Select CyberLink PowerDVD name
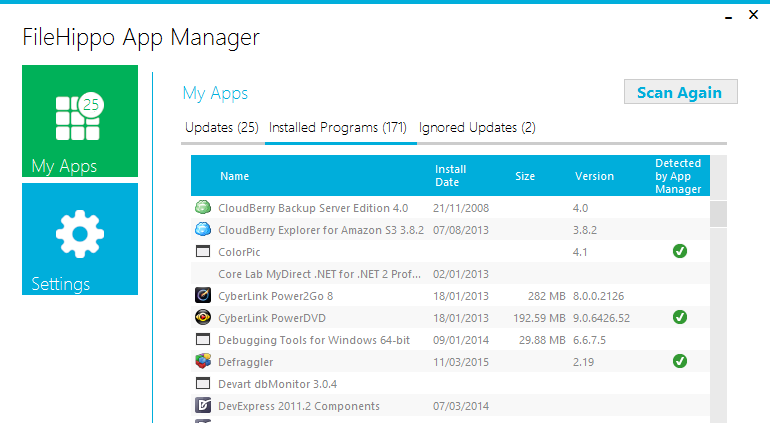This screenshot has height=423, width=770. click(272, 318)
